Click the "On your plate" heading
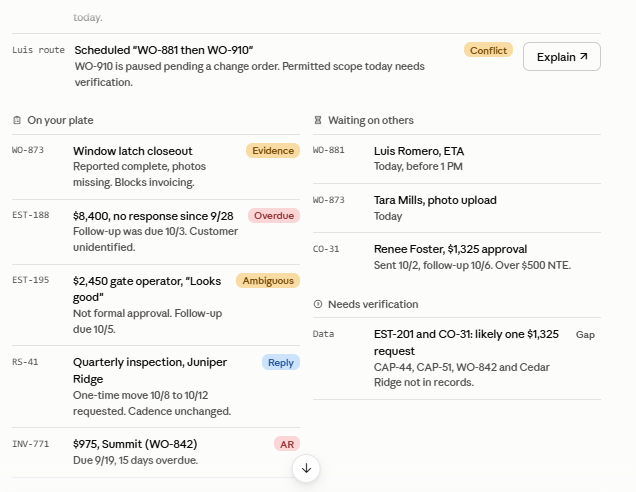Viewport: 636px width, 492px height. [x=60, y=120]
